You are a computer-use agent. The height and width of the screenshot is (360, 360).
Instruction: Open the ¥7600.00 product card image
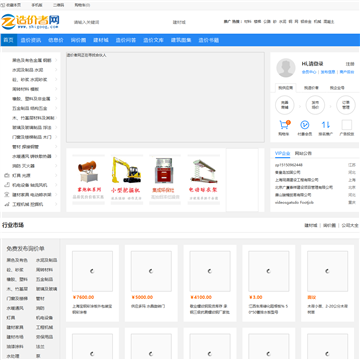click(x=92, y=271)
